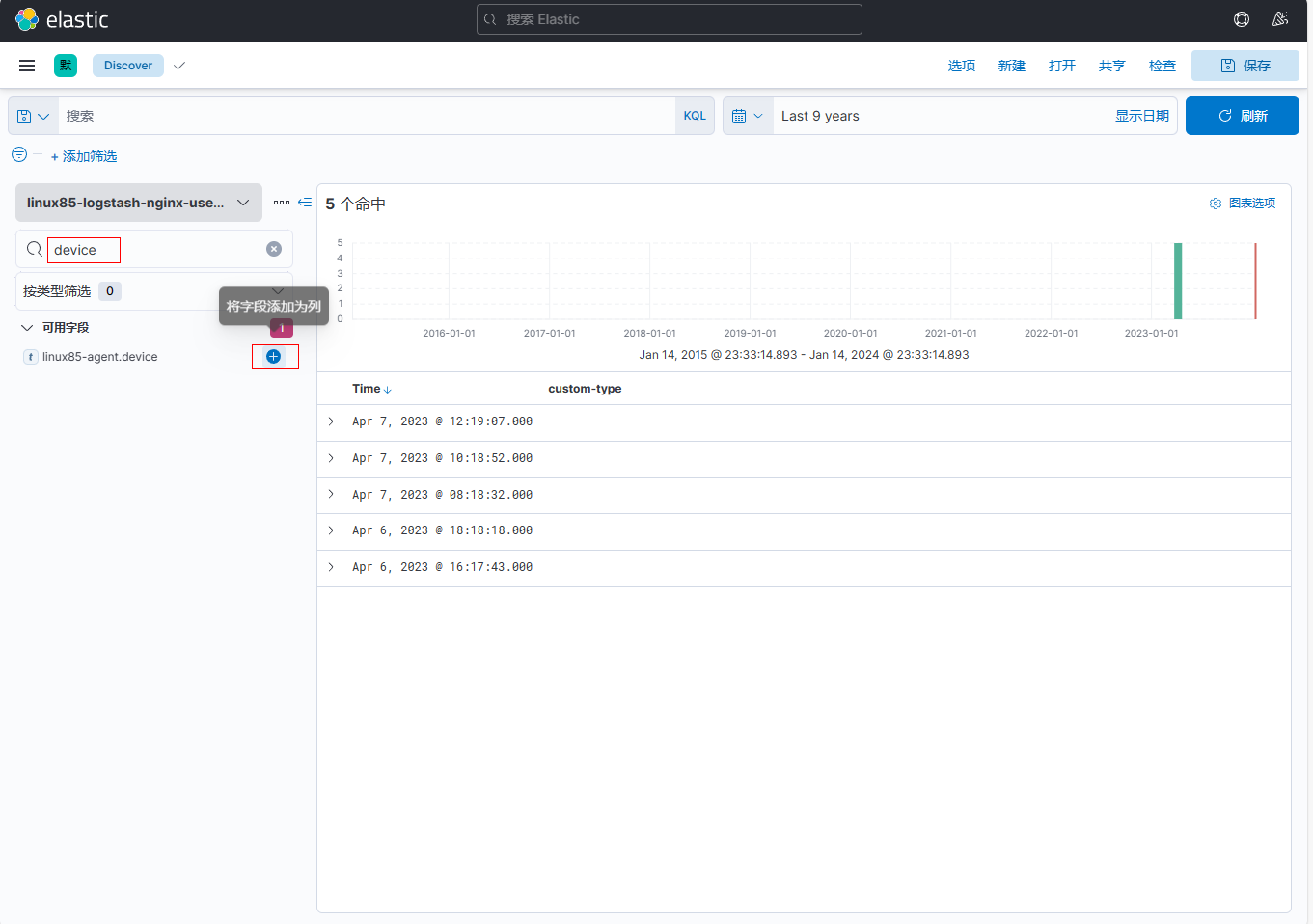This screenshot has width=1313, height=924.
Task: Open the saved query dropdown
Action: click(33, 116)
